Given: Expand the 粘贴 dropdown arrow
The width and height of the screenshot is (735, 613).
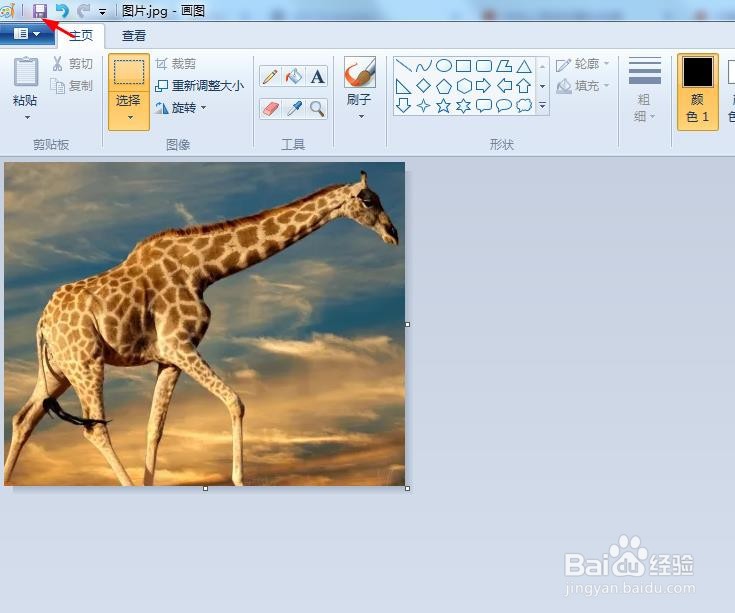Looking at the screenshot, I should tap(27, 117).
